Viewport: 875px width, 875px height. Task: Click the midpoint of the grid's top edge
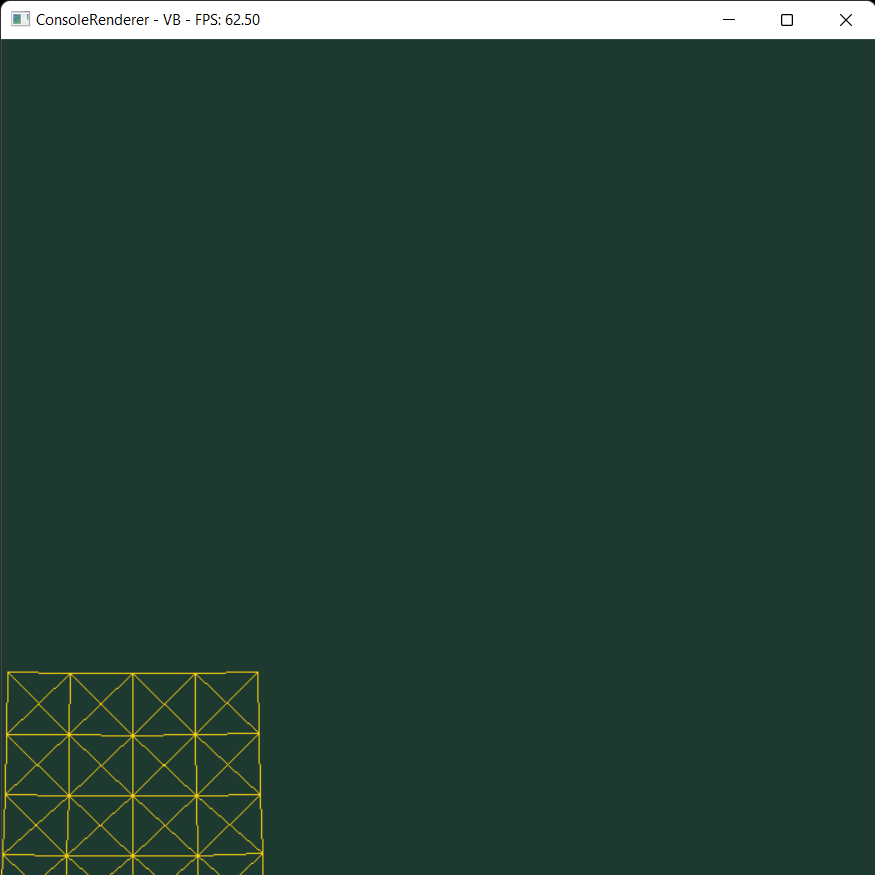pyautogui.click(x=135, y=671)
